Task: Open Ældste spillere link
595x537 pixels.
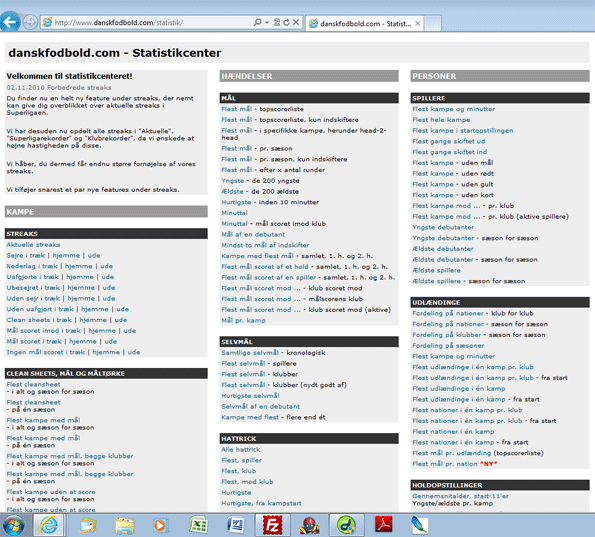Action: [x=436, y=271]
